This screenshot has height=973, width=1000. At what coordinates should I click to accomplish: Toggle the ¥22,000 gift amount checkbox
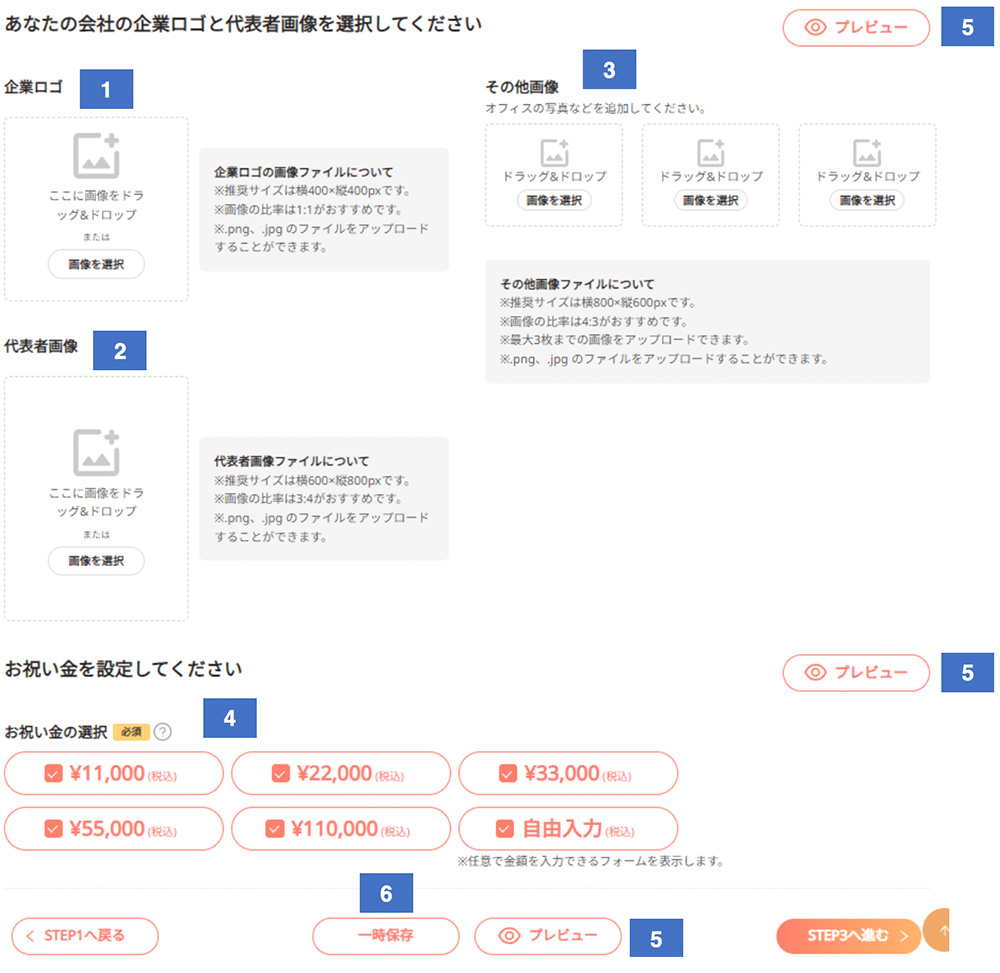click(280, 774)
